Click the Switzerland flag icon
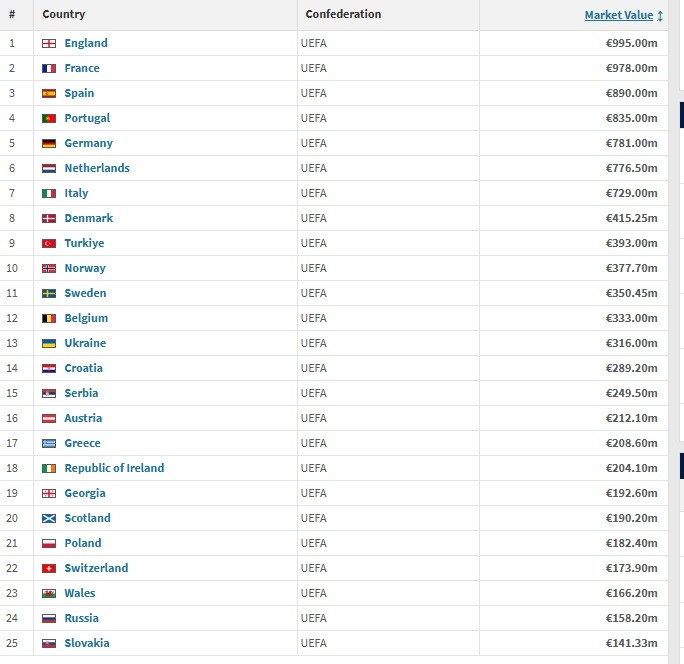684x664 pixels. [x=48, y=568]
